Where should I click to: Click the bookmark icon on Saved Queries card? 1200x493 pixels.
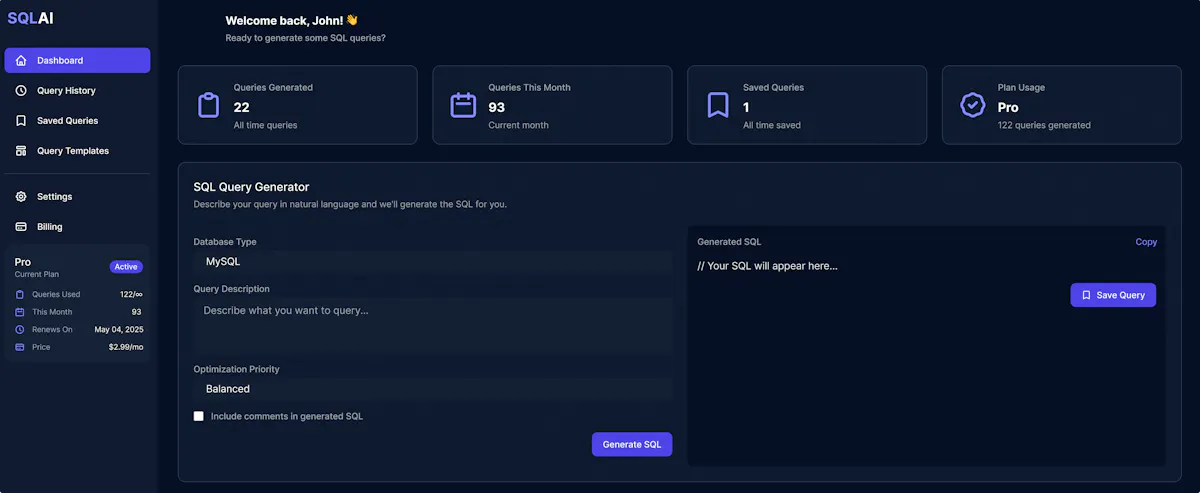point(718,105)
